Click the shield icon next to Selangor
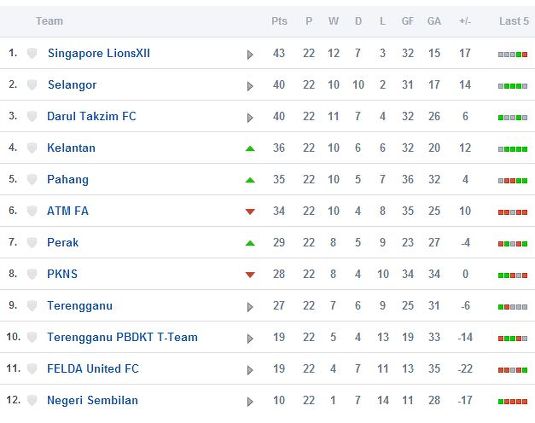This screenshot has height=423, width=535. [x=32, y=85]
